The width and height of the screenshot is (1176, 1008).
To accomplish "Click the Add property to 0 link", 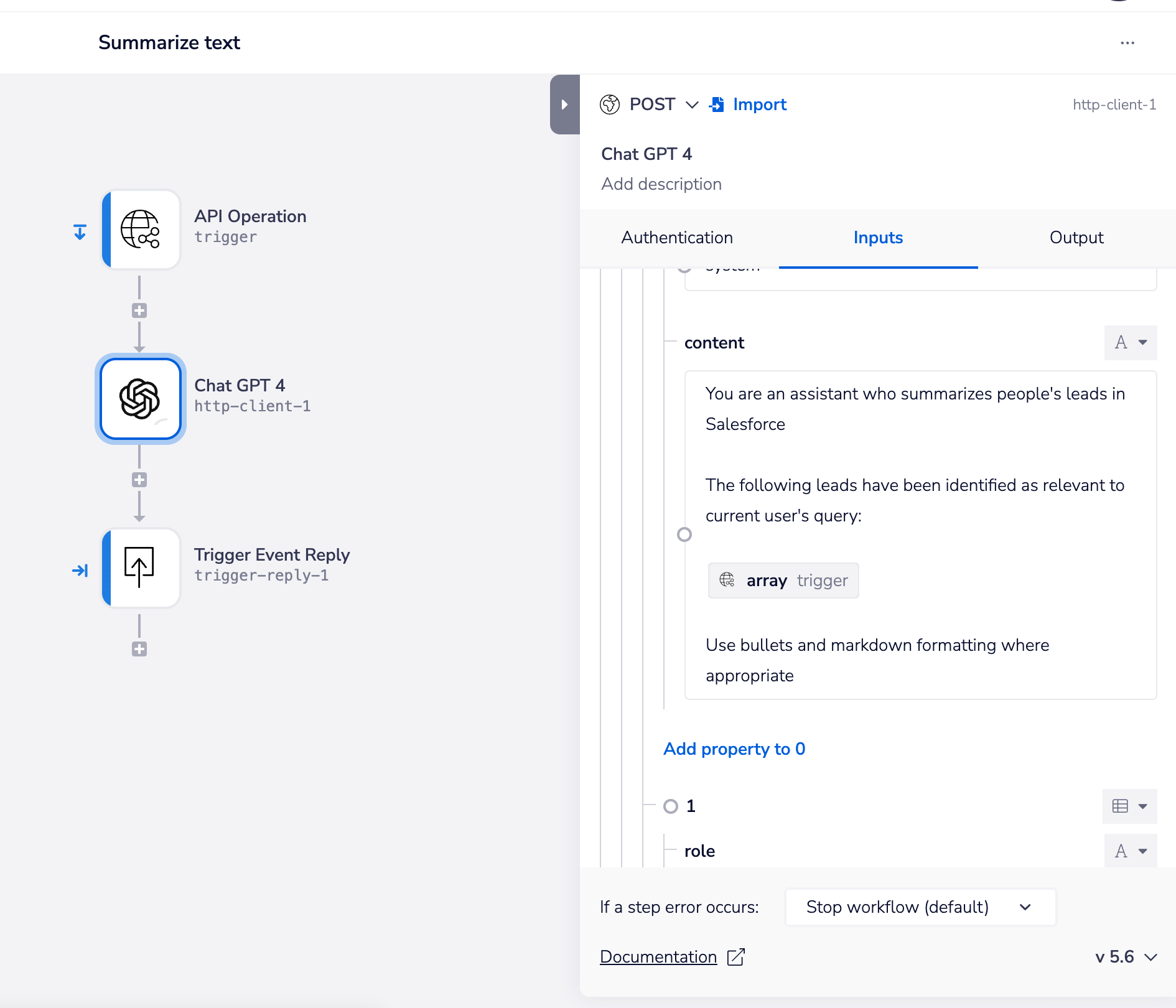I will click(x=734, y=749).
